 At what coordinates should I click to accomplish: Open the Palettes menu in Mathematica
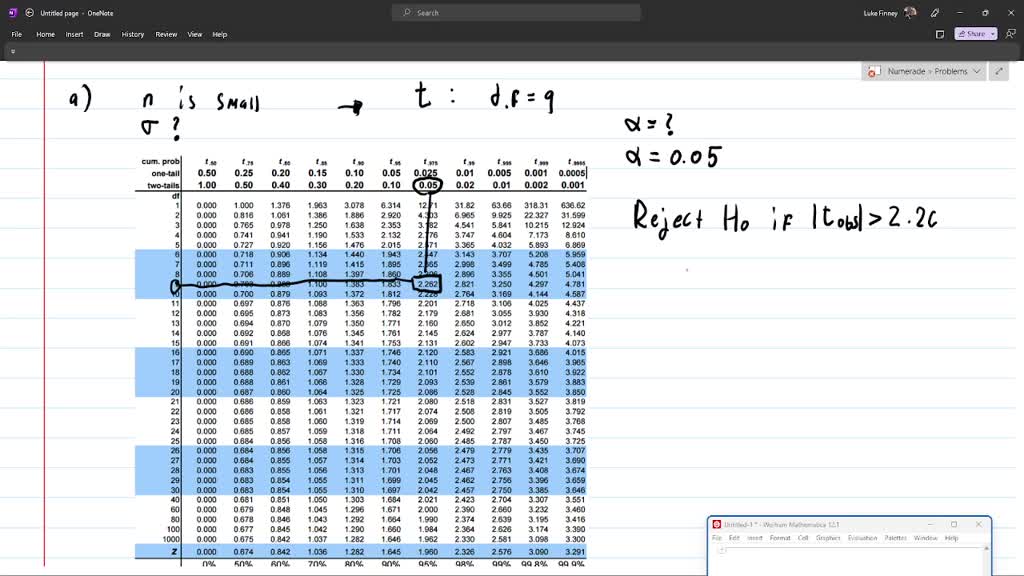coord(895,538)
